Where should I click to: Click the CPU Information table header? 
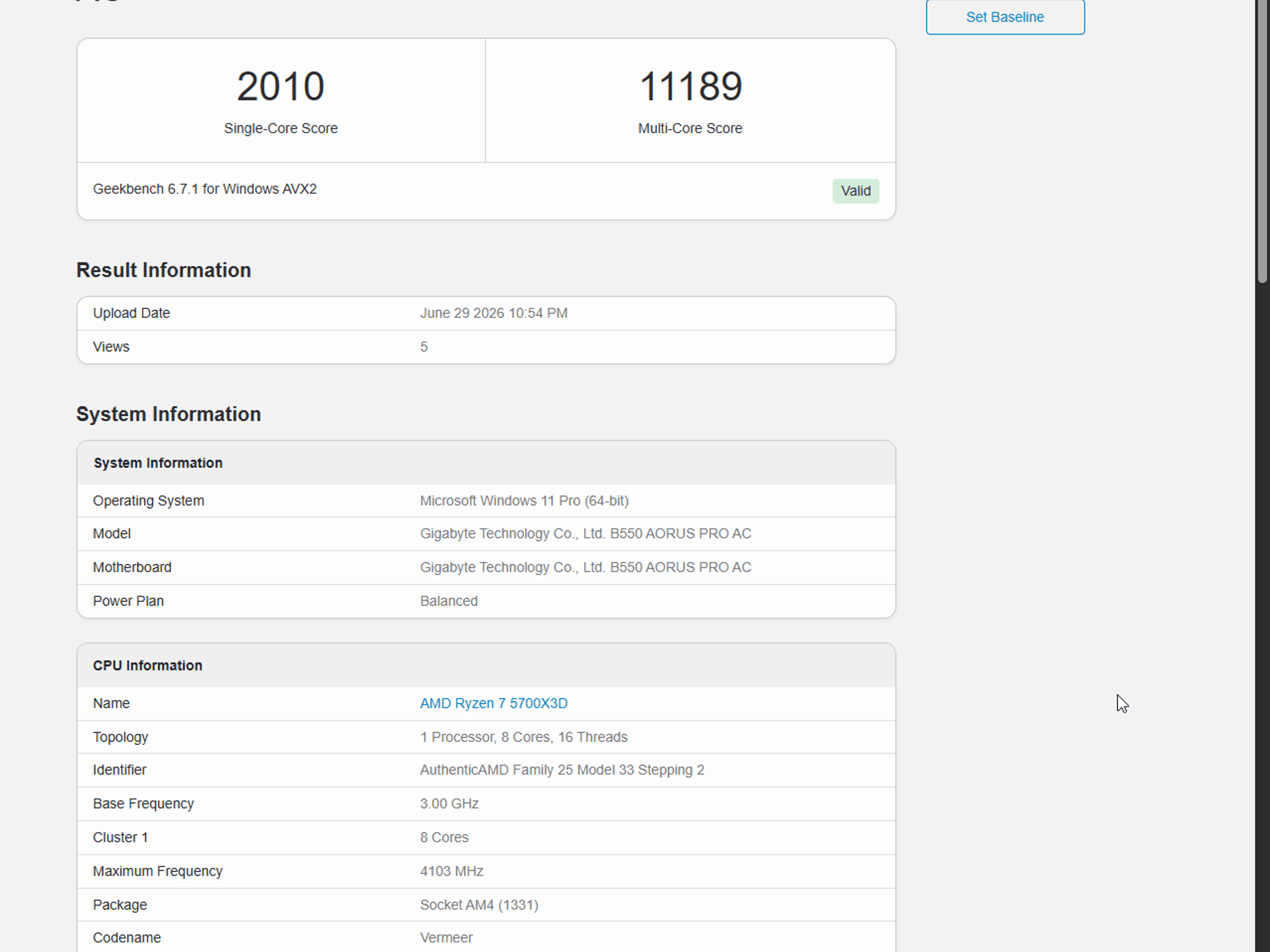(x=486, y=666)
